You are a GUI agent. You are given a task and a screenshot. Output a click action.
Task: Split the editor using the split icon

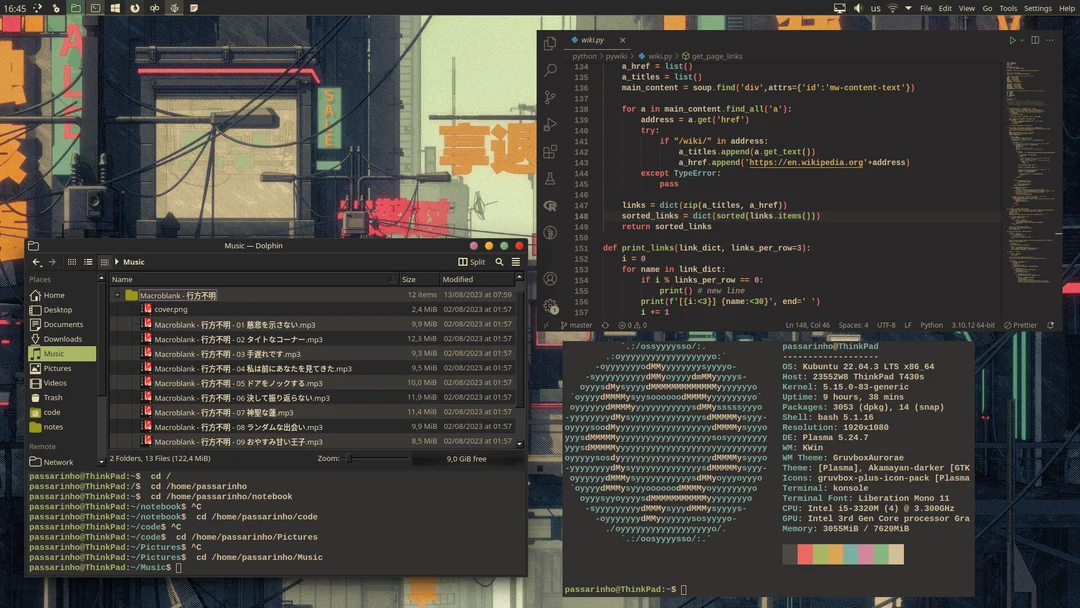click(x=1034, y=39)
